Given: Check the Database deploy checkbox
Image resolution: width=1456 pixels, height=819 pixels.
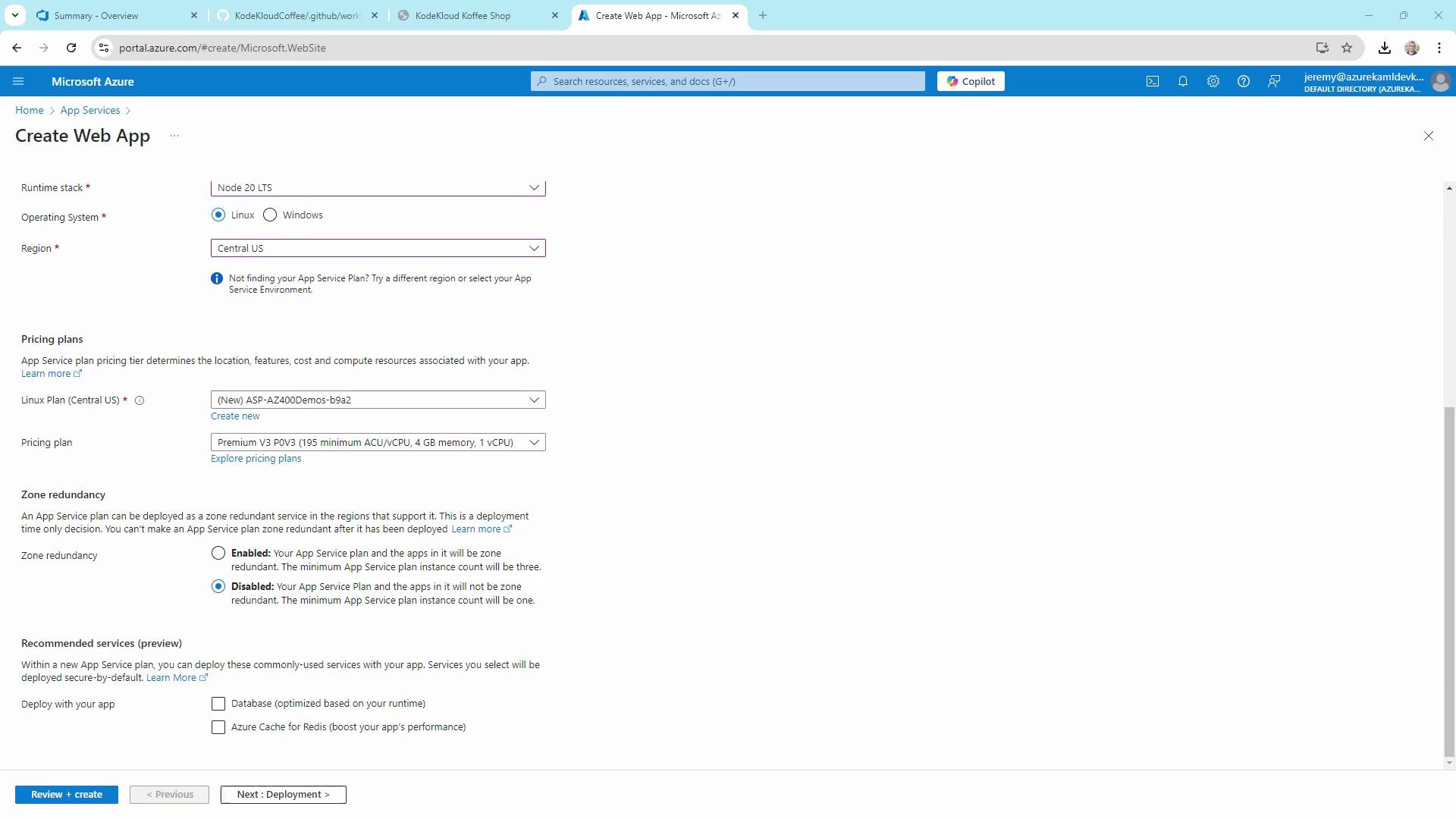Looking at the screenshot, I should point(218,704).
